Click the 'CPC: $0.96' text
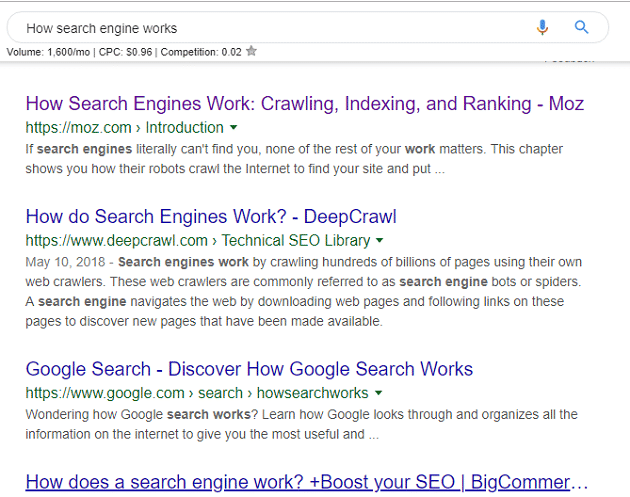 125,52
